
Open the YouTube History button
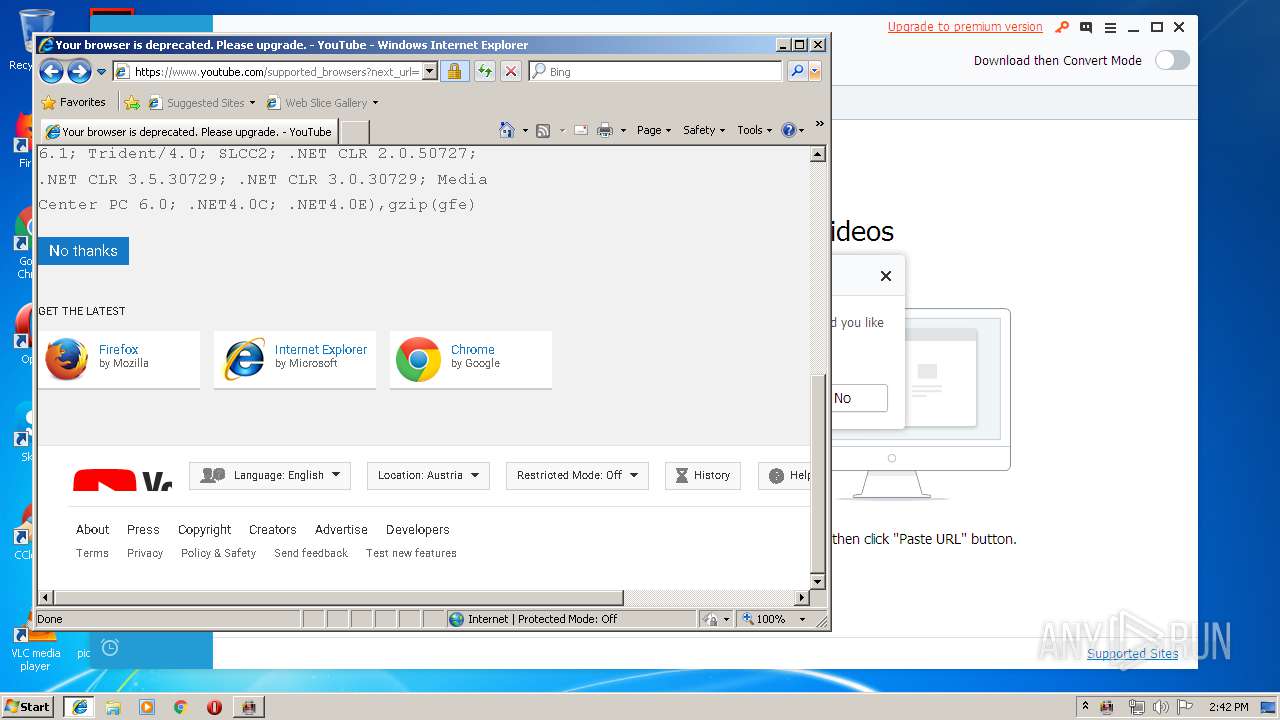pos(703,475)
